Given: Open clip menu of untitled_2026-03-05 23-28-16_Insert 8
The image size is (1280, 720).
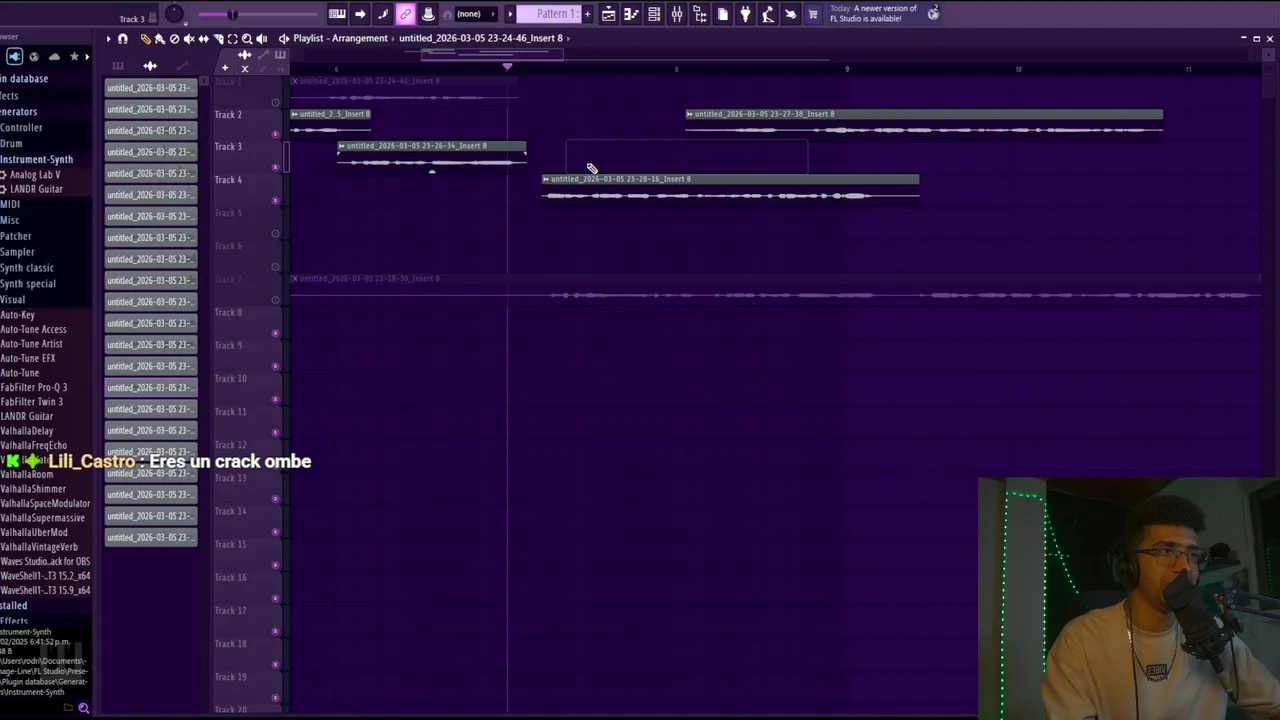Looking at the screenshot, I should (x=546, y=179).
